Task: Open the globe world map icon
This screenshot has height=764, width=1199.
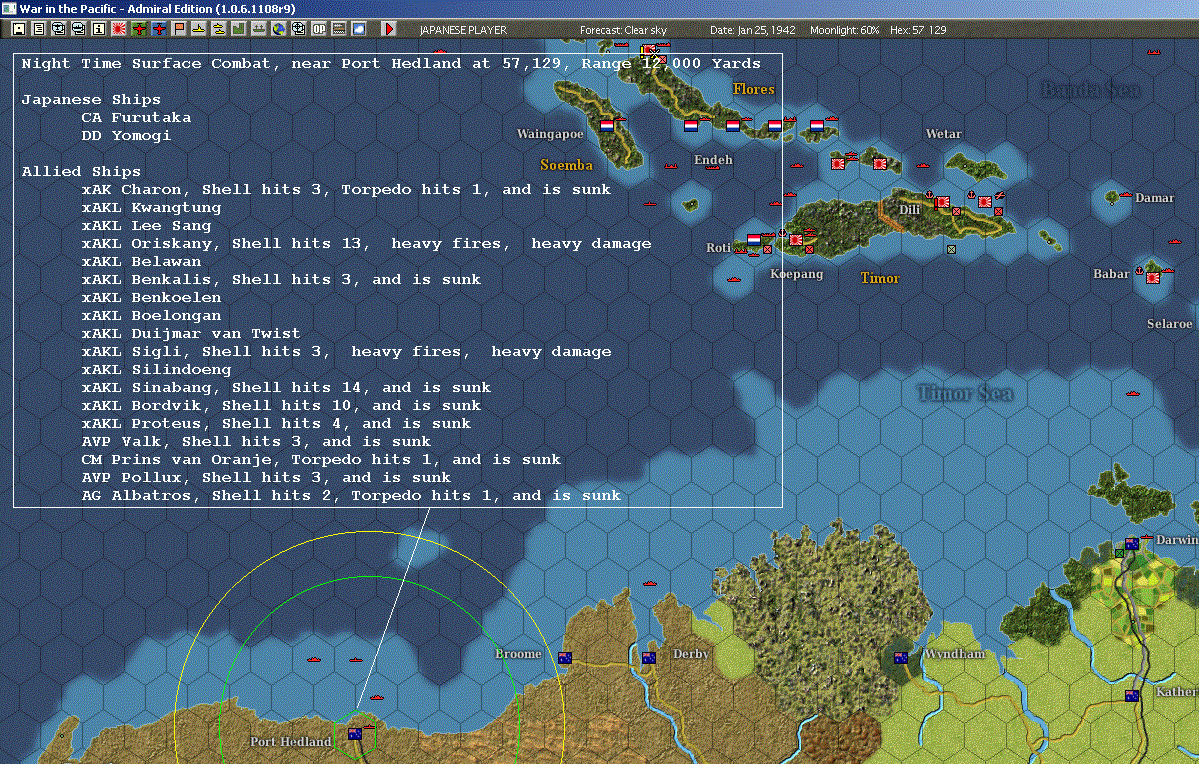Action: [x=279, y=29]
